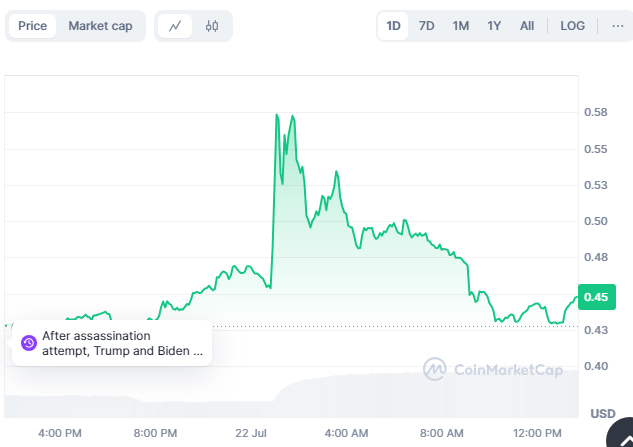Click the purple news history icon
The image size is (633, 447).
(x=28, y=343)
